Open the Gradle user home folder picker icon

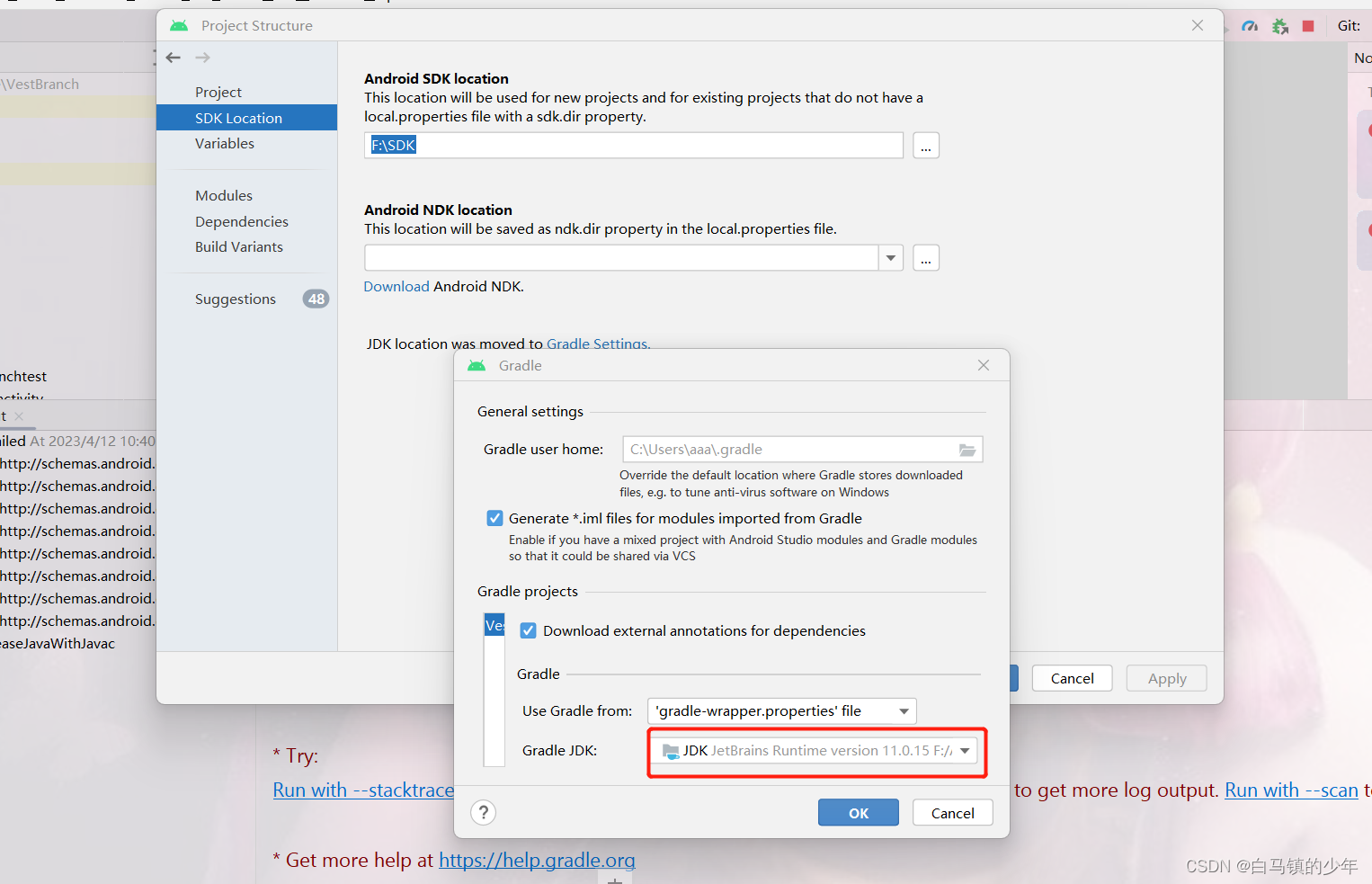(967, 449)
